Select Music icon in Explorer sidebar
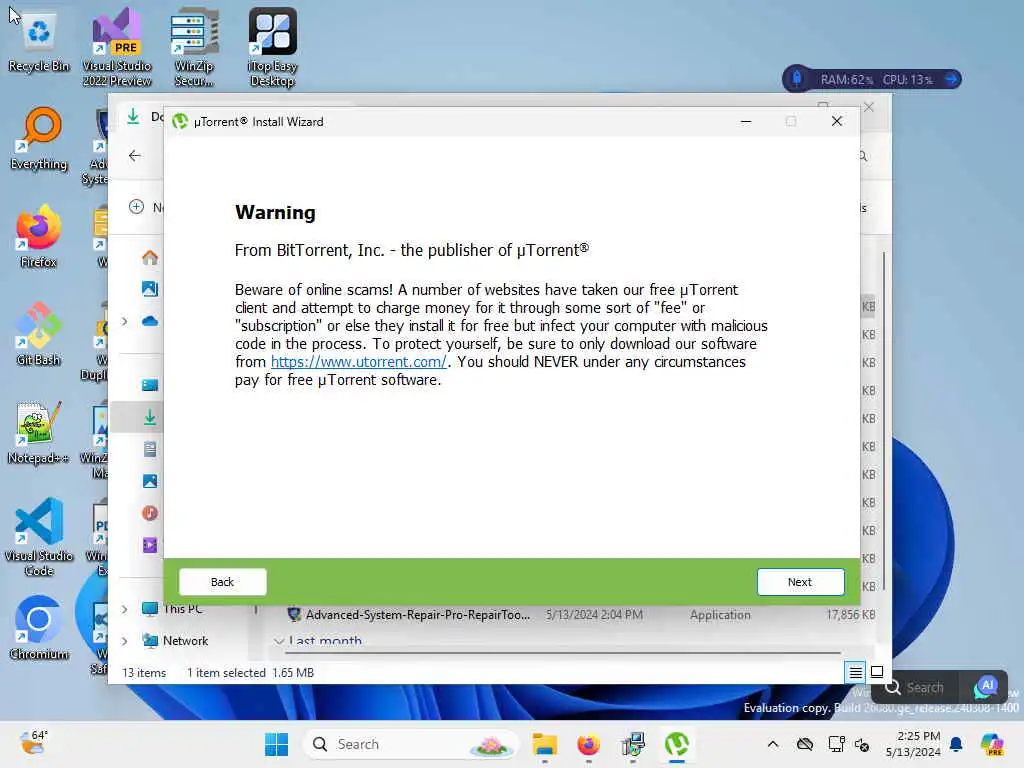This screenshot has width=1024, height=768. (x=150, y=513)
